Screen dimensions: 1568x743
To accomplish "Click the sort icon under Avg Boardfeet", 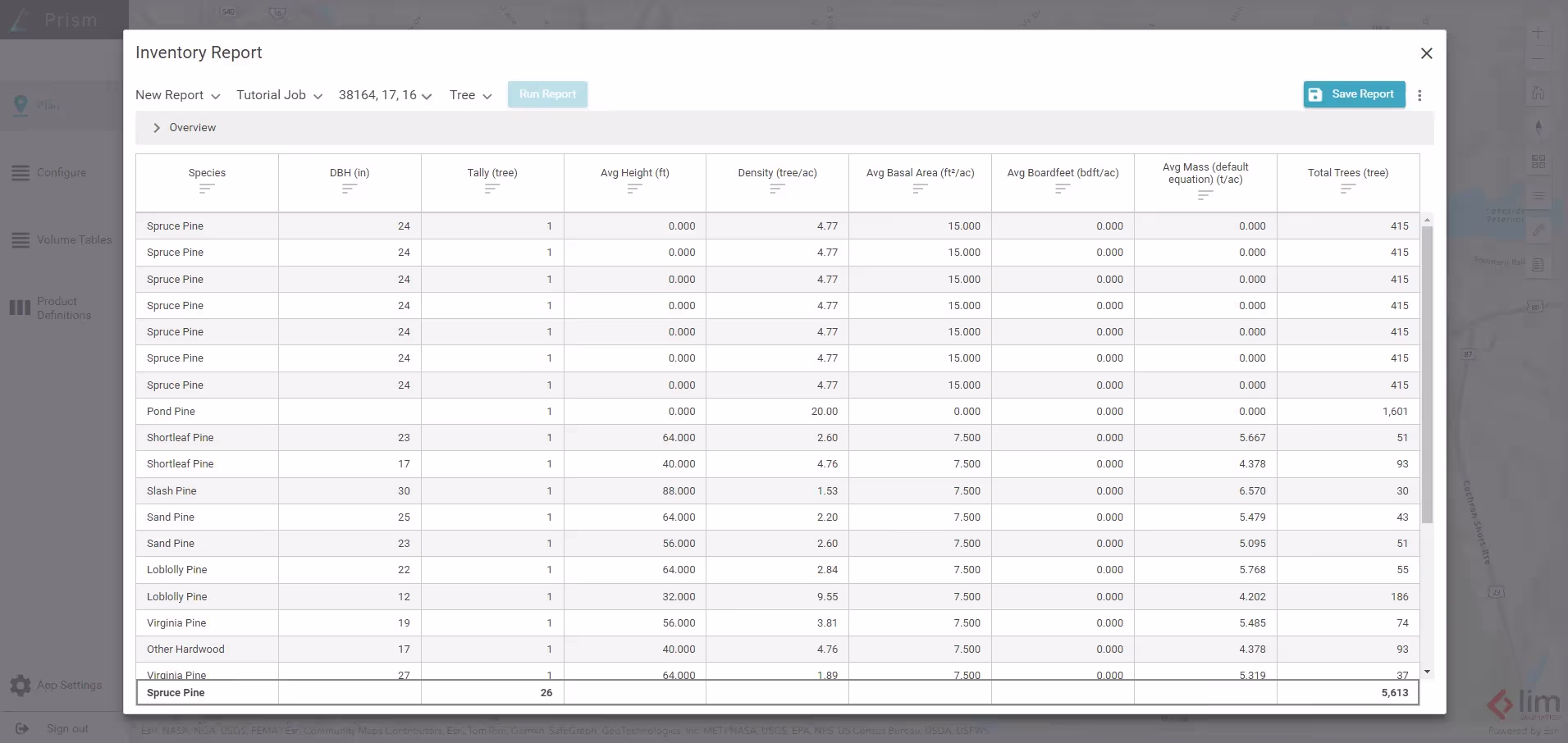I will (1063, 189).
